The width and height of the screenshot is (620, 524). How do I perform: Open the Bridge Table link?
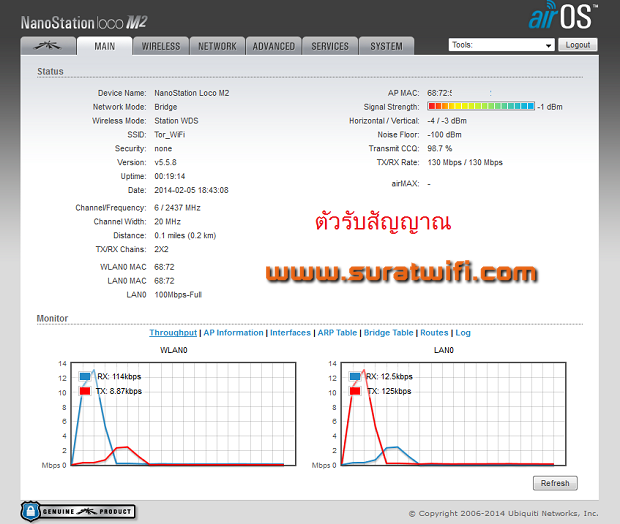point(388,333)
